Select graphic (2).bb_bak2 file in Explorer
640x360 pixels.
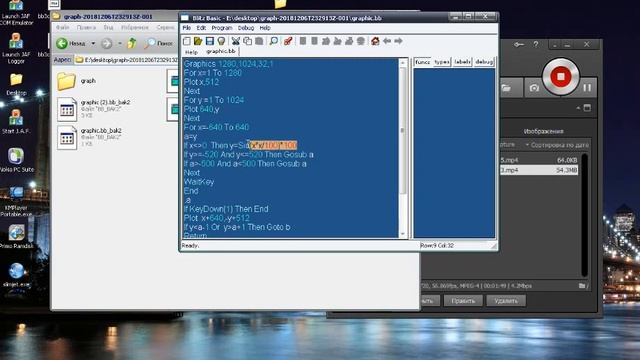[x=94, y=109]
